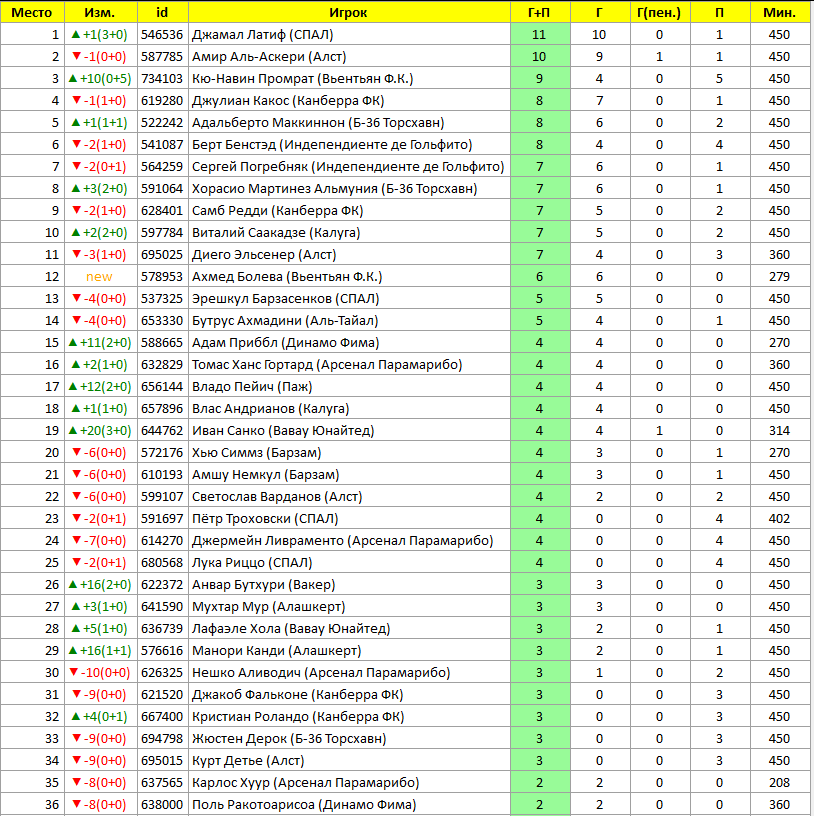This screenshot has height=816, width=814.
Task: Click change cell '+10(0+5)'
Action: (100, 79)
